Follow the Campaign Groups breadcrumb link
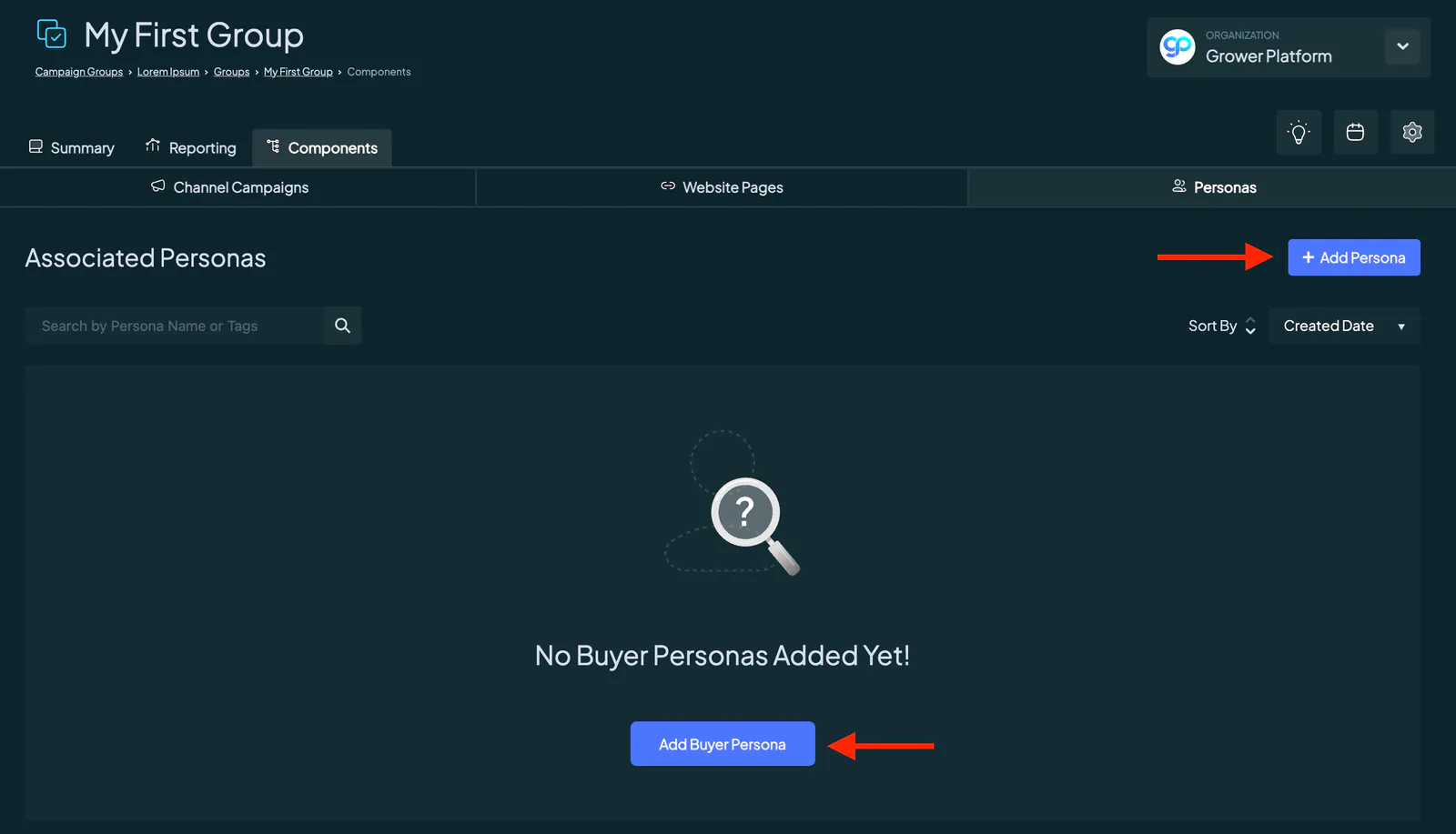This screenshot has height=834, width=1456. 79,72
